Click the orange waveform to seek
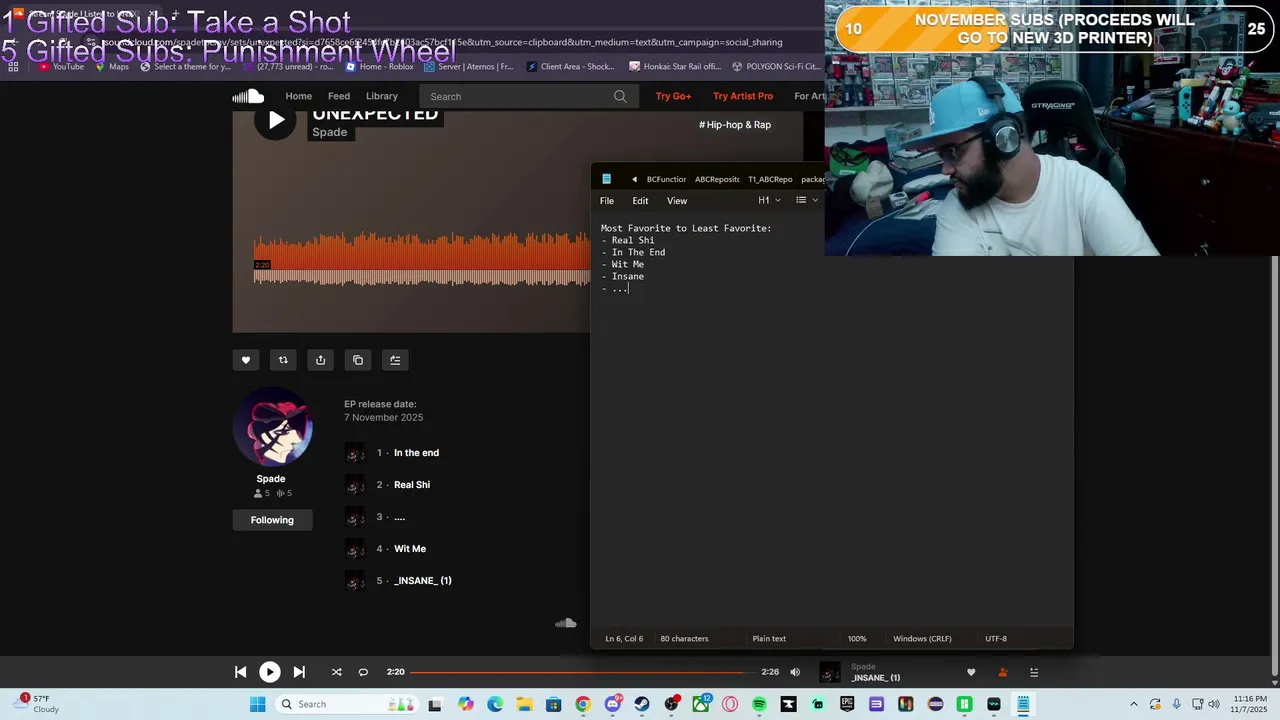1280x720 pixels. tap(421, 260)
